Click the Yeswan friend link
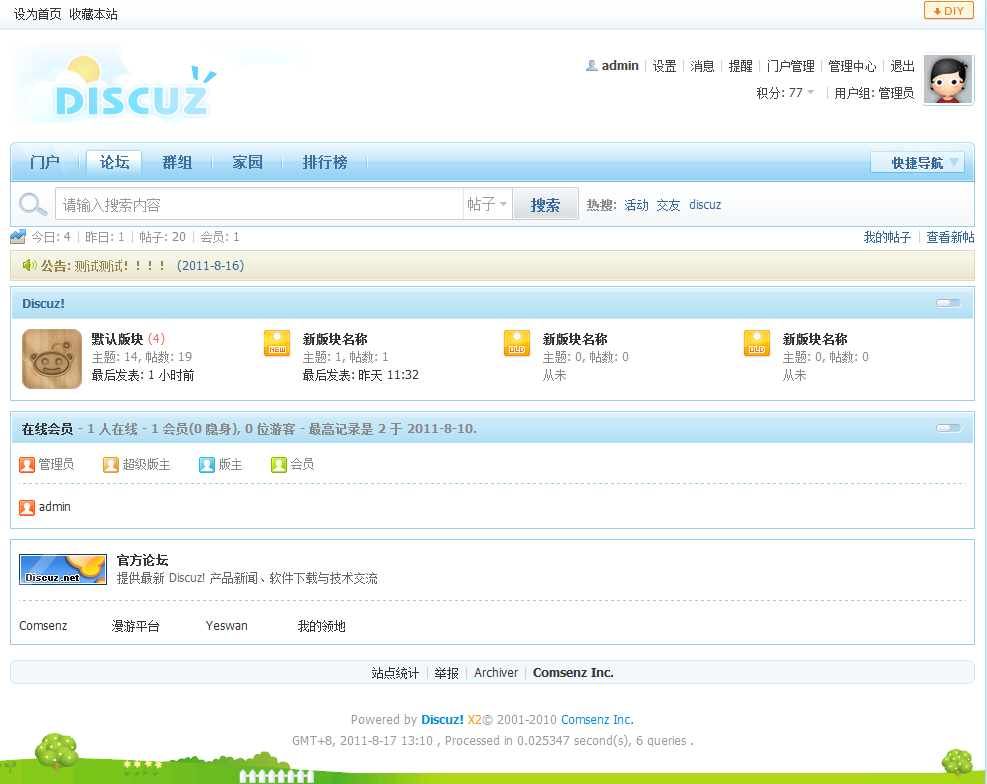This screenshot has width=987, height=784. (x=227, y=626)
